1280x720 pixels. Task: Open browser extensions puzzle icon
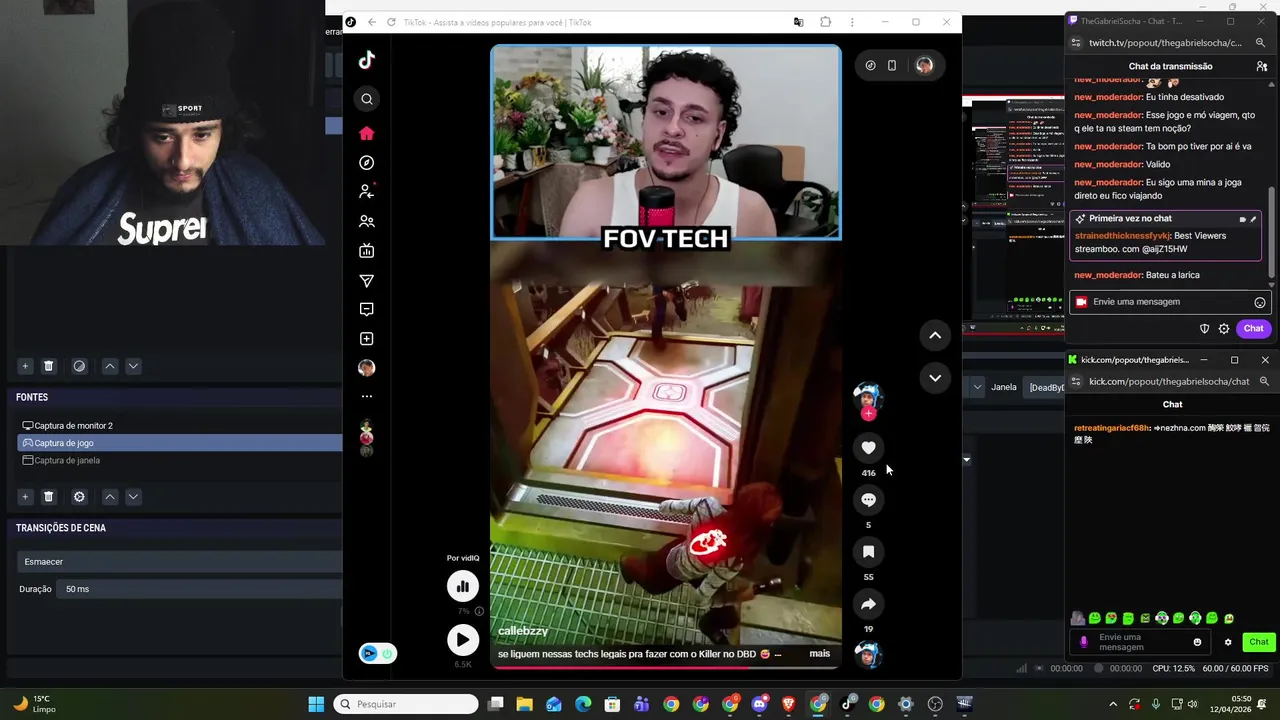click(825, 22)
